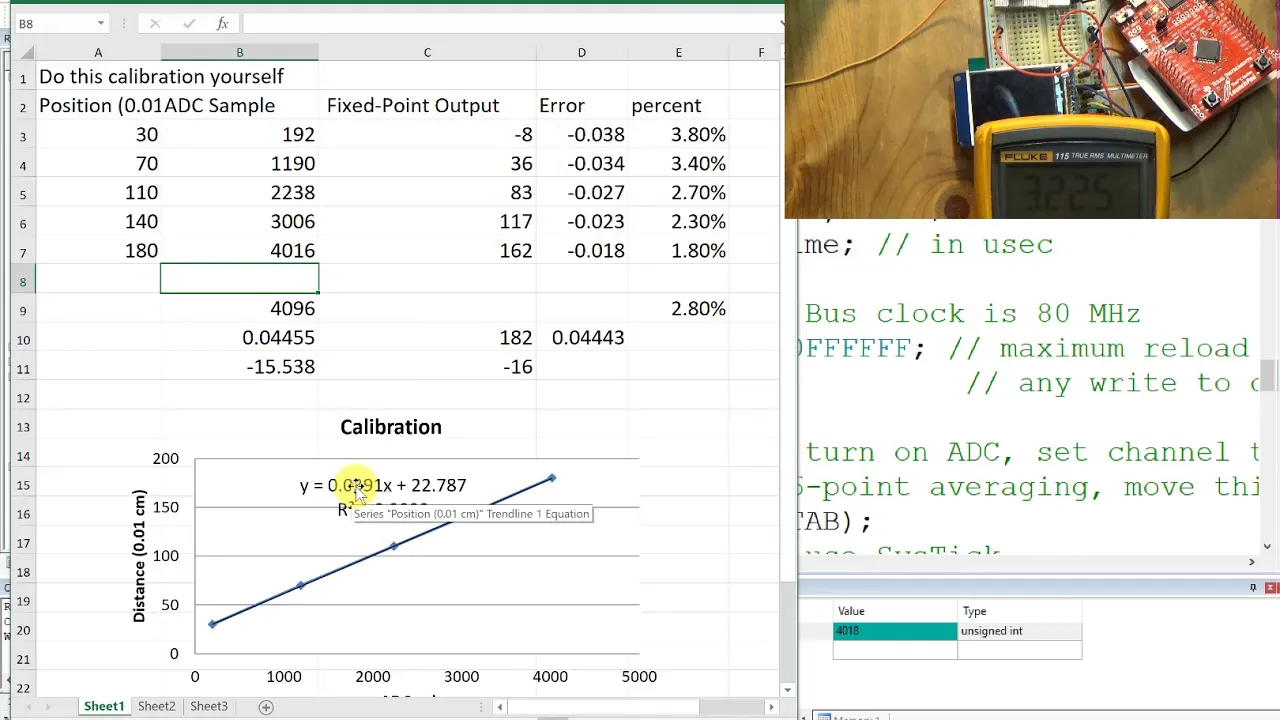Image resolution: width=1280 pixels, height=720 pixels.
Task: Select the Error cell showing -0.038
Action: 582,135
